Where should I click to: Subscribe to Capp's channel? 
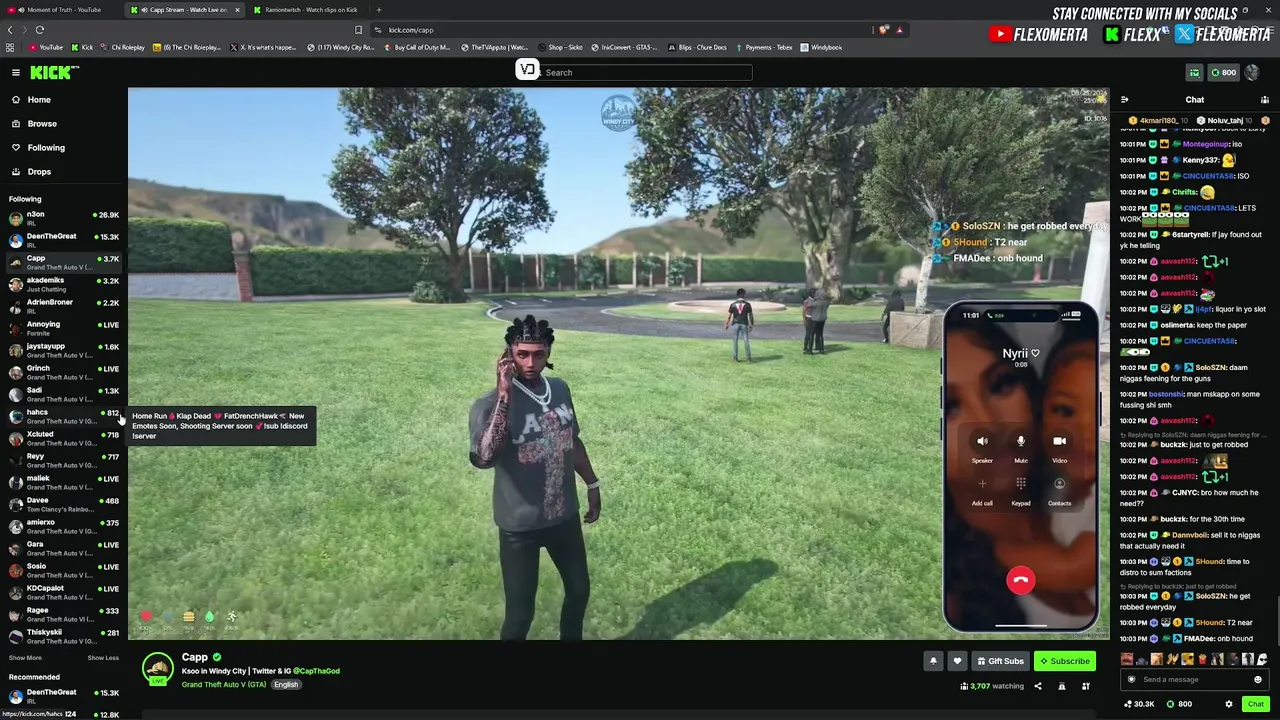pyautogui.click(x=1064, y=661)
